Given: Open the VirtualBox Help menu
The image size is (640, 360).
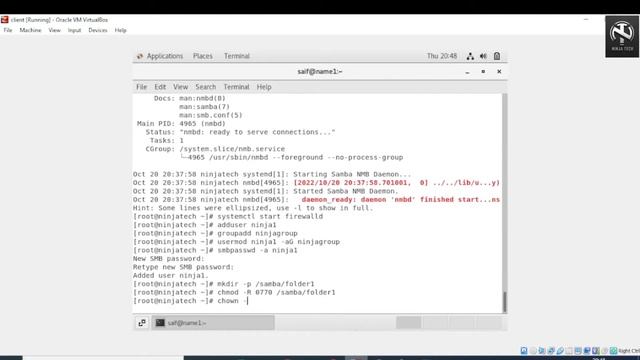Looking at the screenshot, I should [x=120, y=30].
